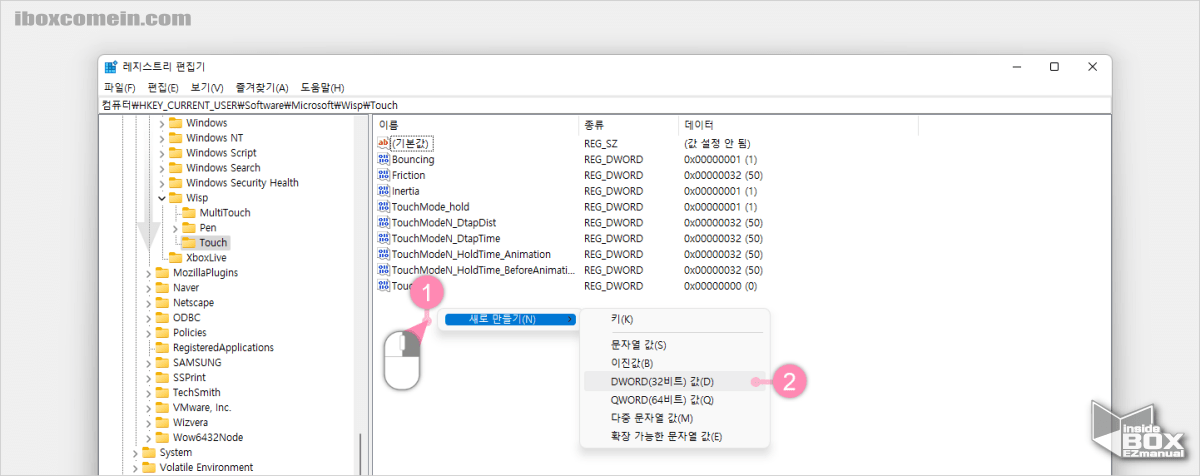The width and height of the screenshot is (1200, 476).
Task: Click the MultiTouch folder icon
Action: (188, 213)
